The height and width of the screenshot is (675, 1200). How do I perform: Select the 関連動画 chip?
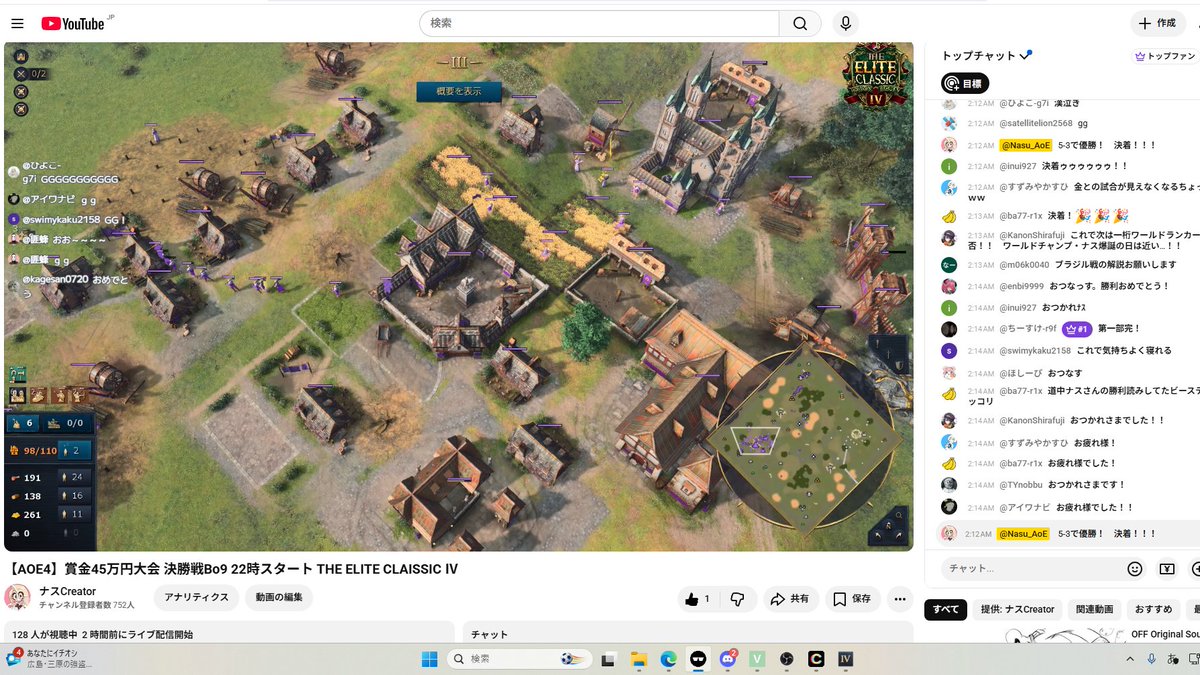pos(1094,609)
